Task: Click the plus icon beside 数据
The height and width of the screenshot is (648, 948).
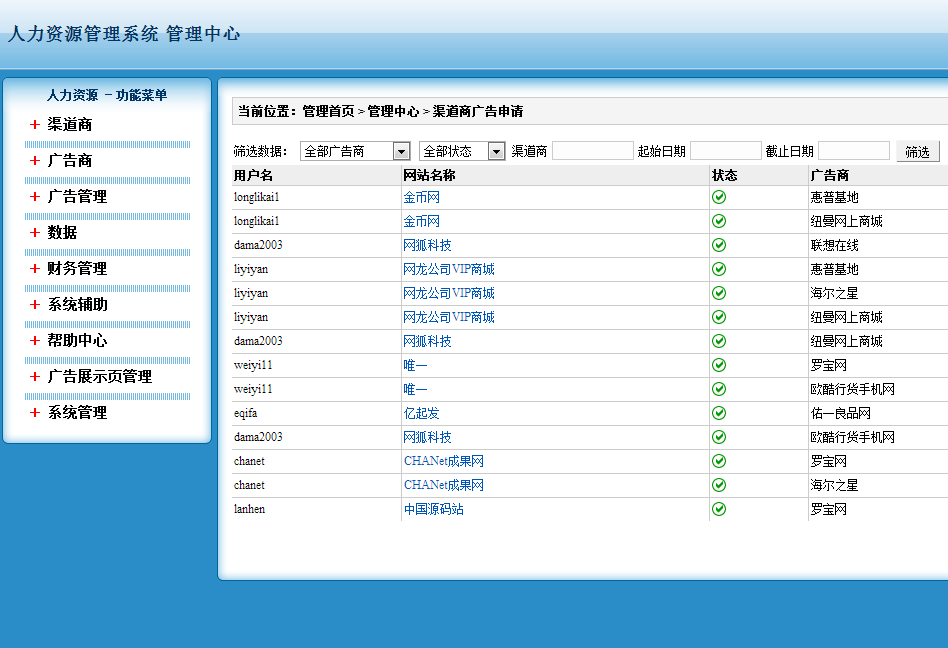Action: 35,233
